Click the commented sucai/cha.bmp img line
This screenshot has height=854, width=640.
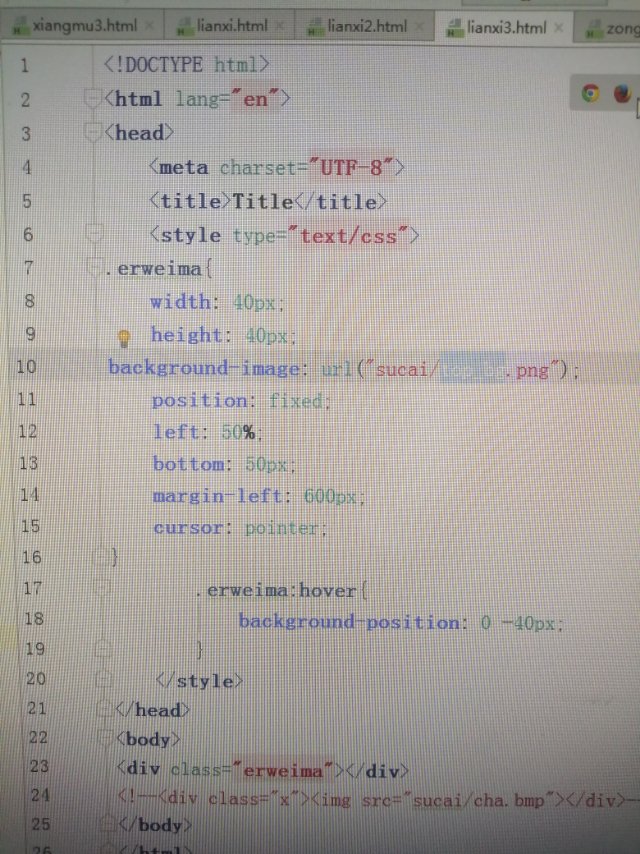(378, 800)
